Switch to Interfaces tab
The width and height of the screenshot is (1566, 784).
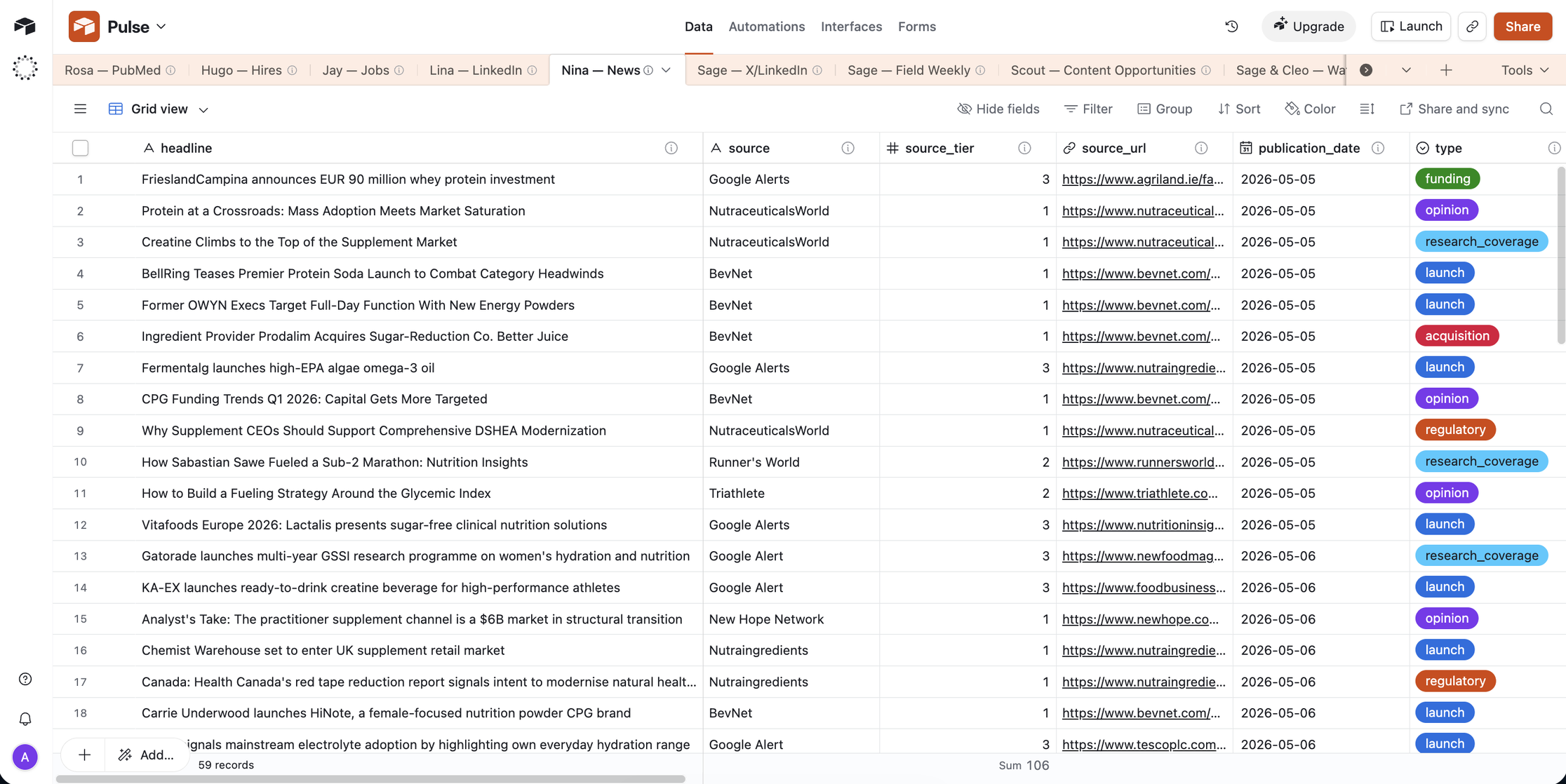(852, 27)
